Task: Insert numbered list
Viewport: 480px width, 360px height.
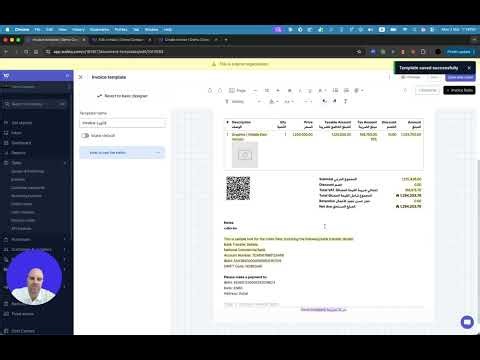Action: (x=335, y=90)
